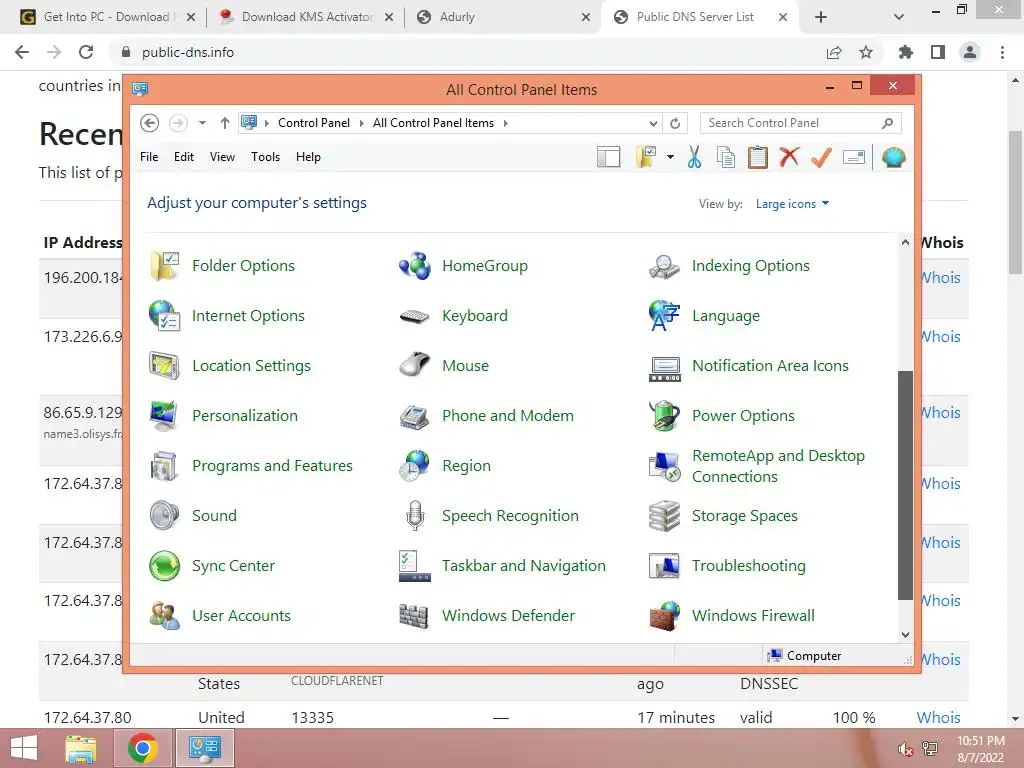Screen dimensions: 1024x768
Task: Open the Region globe icon
Action: (x=415, y=466)
